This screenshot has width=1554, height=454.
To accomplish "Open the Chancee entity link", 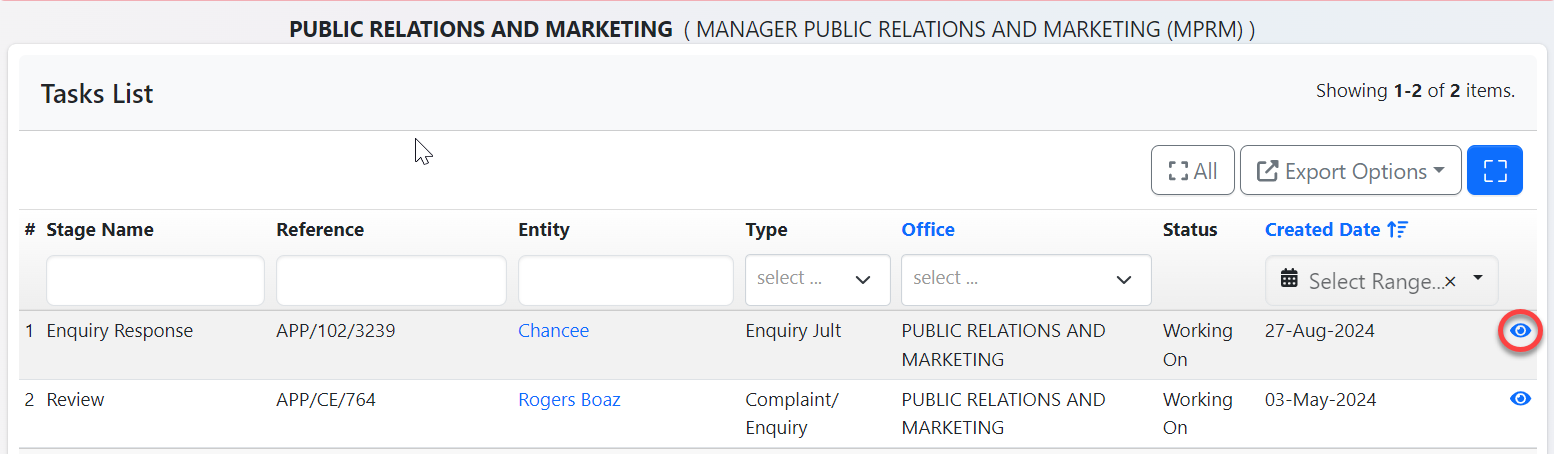I will point(553,331).
